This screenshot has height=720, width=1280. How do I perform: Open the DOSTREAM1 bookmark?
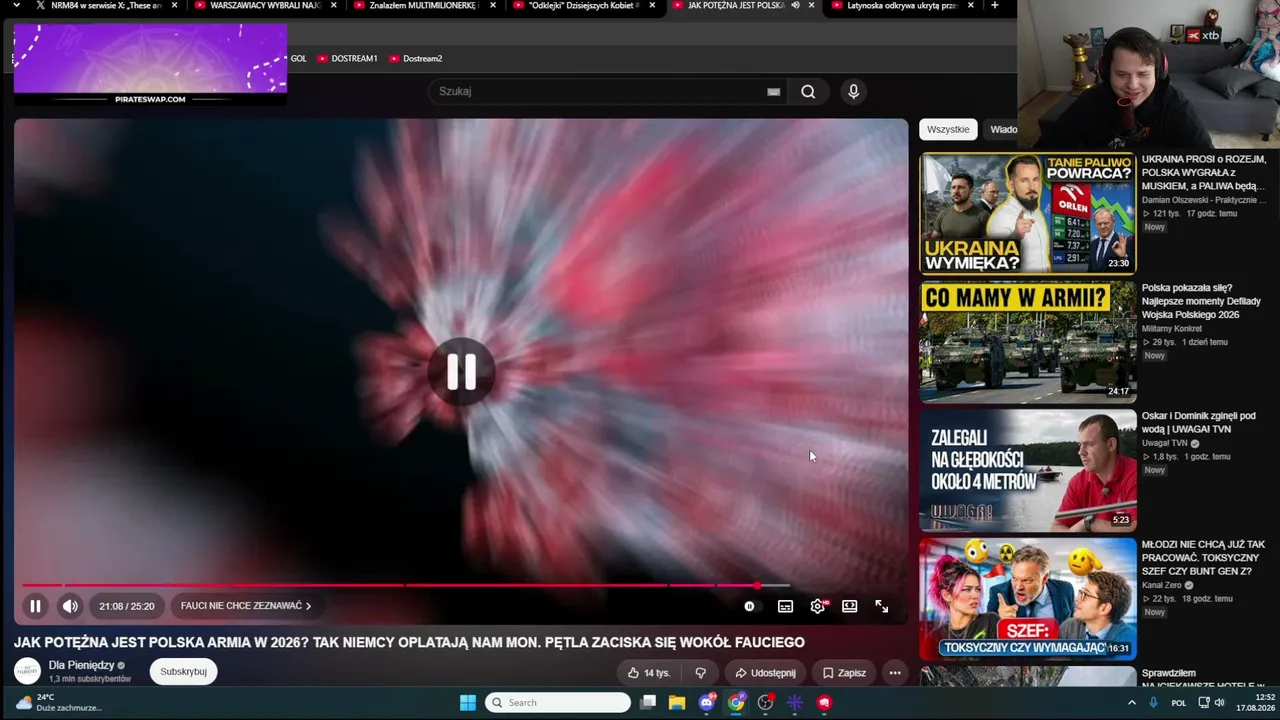pyautogui.click(x=347, y=58)
